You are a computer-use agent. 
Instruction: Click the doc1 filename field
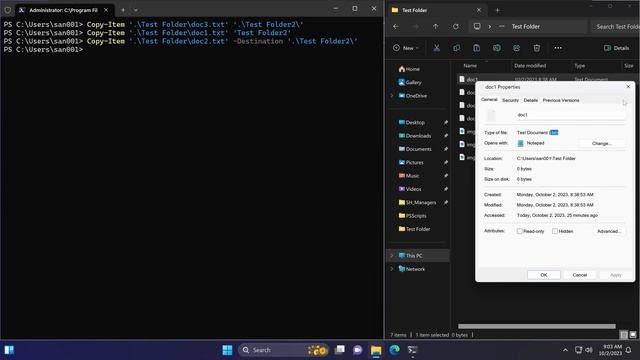click(x=570, y=115)
